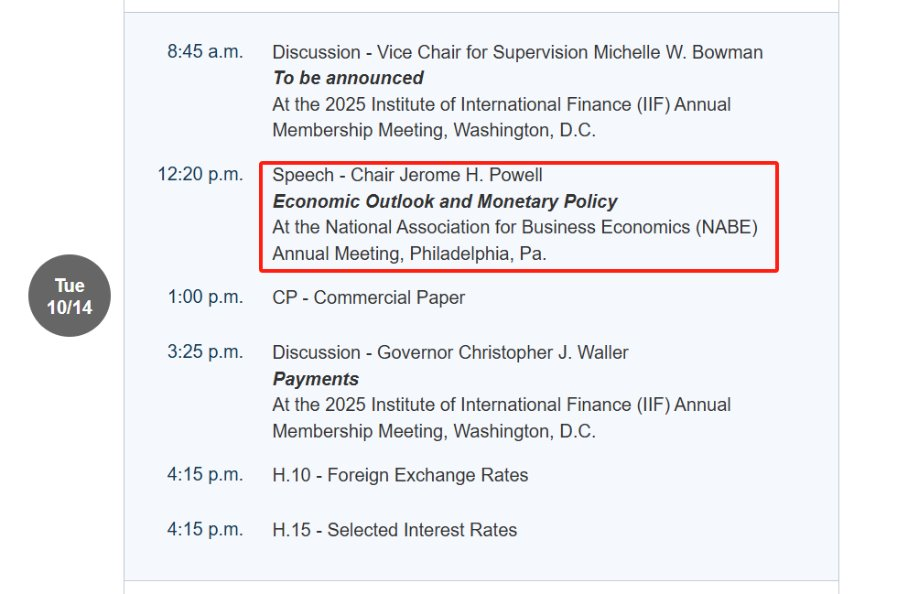Viewport: 897px width, 594px height.
Task: Click the 12:20 p.m. time label
Action: click(x=200, y=175)
